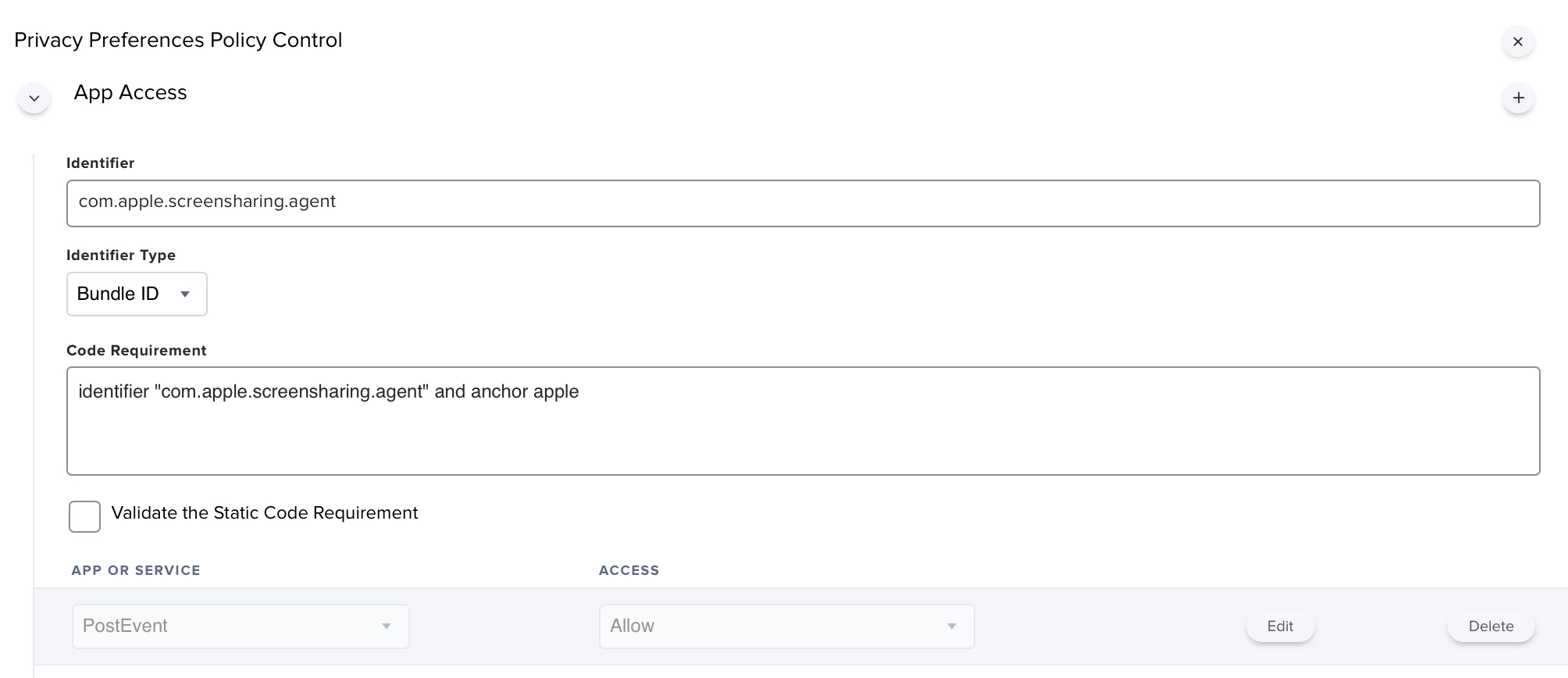Click the Validate the Static Code Requirement label text
Screen dimensions: 1568x678
point(265,513)
